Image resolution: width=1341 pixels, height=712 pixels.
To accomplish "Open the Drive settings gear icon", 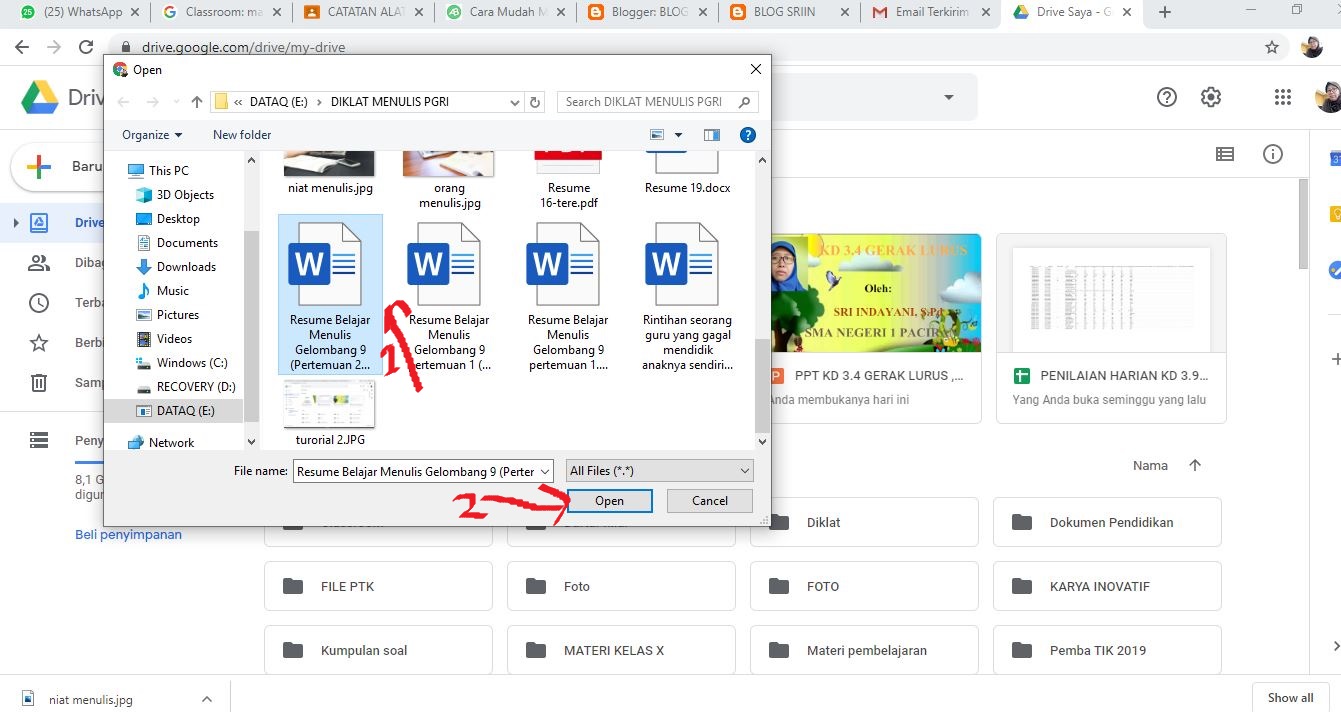I will pos(1210,97).
